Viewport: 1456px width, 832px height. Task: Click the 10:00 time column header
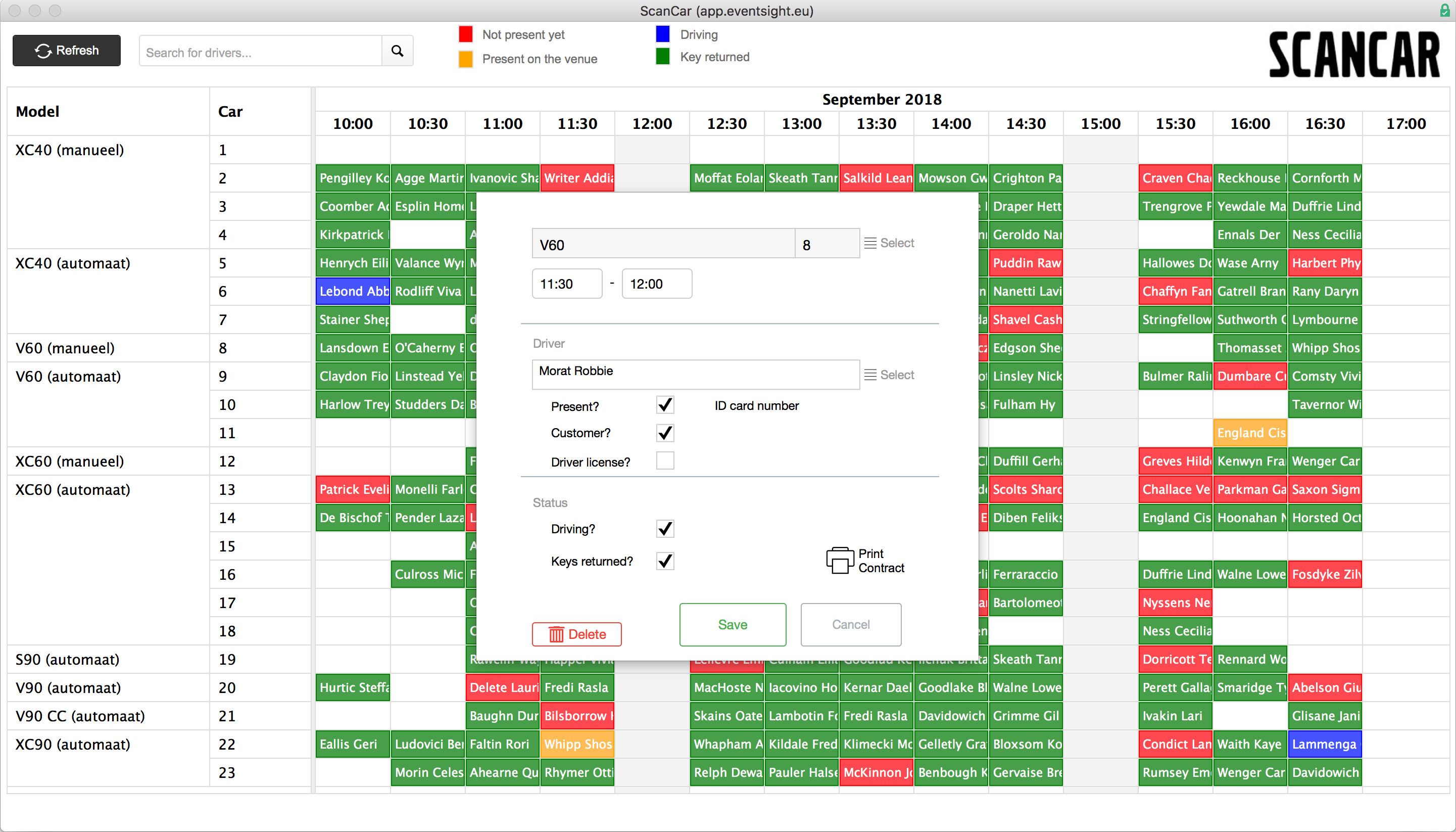353,123
